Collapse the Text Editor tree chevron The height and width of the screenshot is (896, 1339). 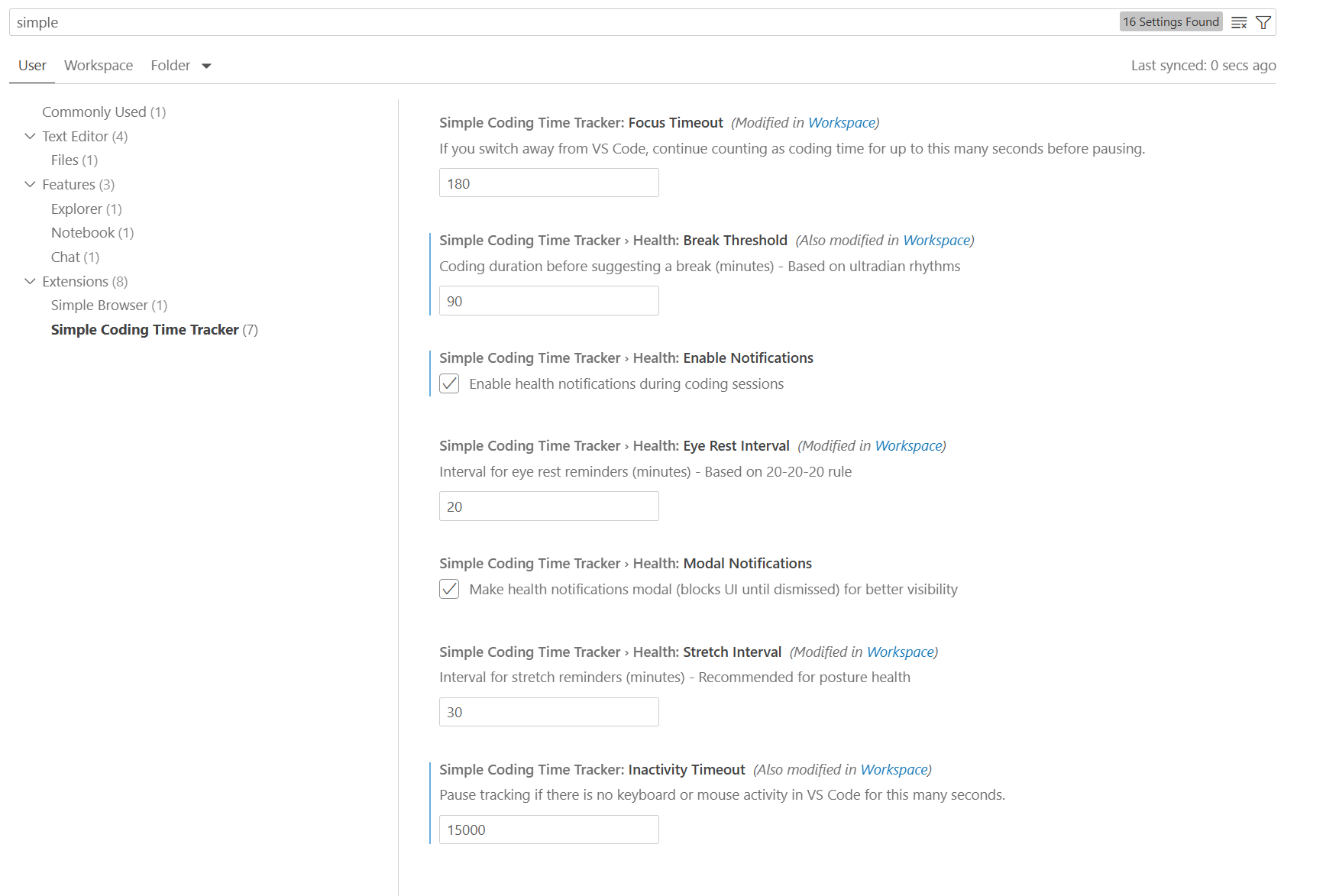(30, 136)
